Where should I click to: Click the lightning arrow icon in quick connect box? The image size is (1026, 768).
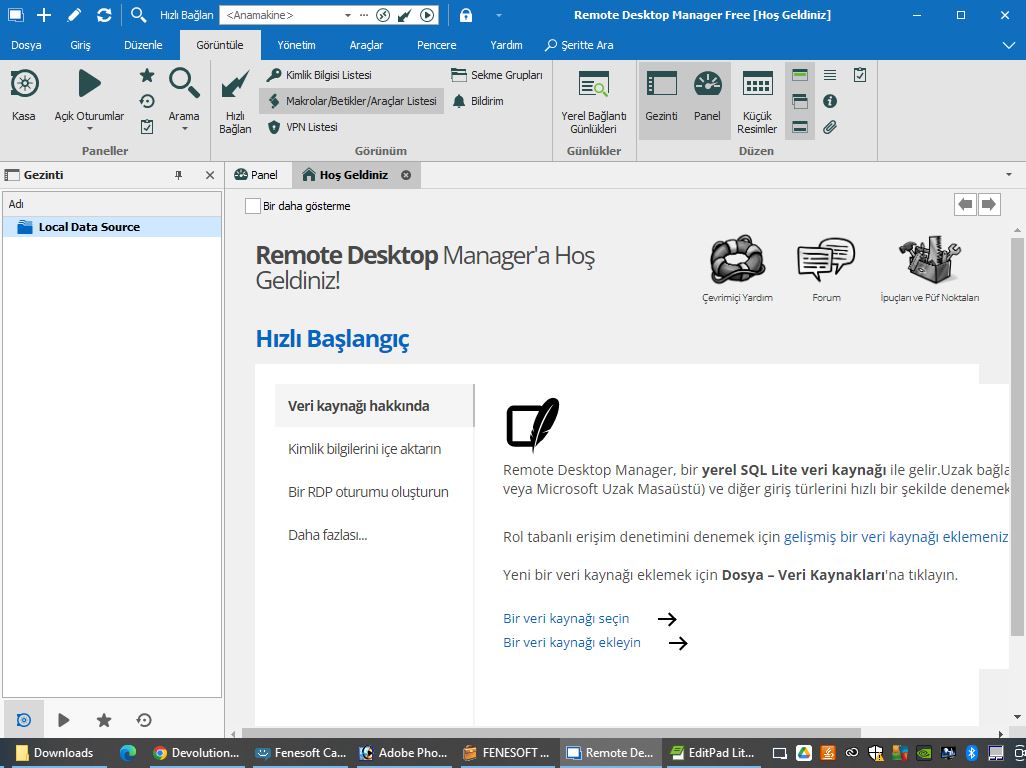405,15
